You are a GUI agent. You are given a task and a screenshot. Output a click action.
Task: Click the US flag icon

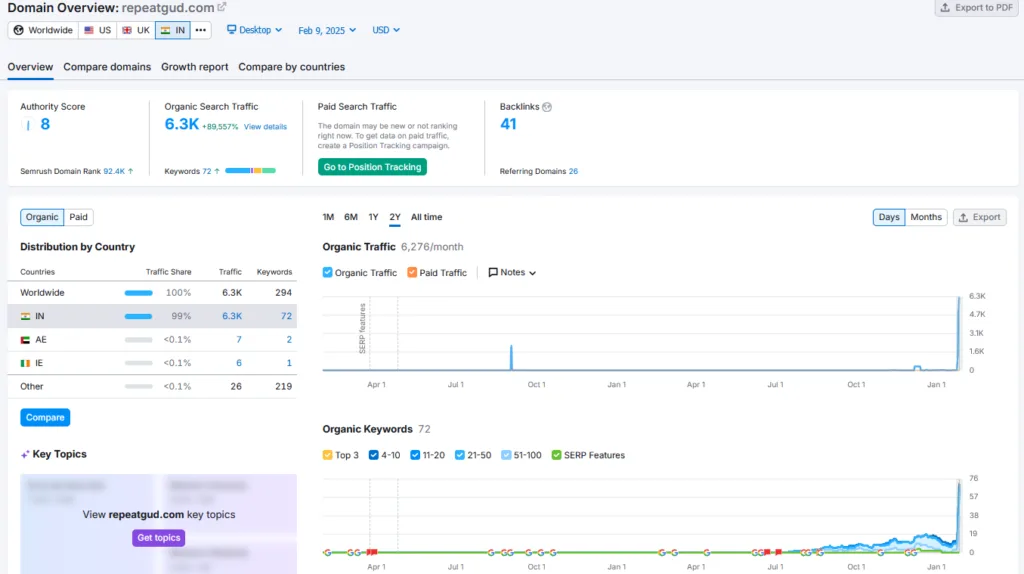point(89,30)
